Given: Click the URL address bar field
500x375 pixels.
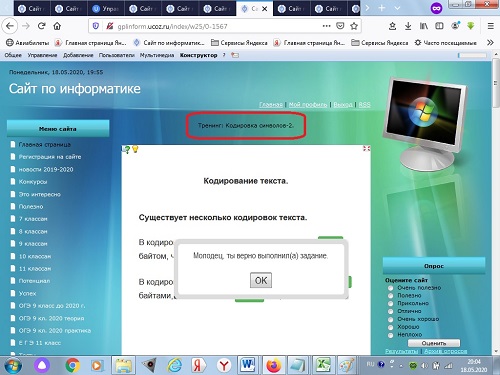Looking at the screenshot, I should [218, 26].
